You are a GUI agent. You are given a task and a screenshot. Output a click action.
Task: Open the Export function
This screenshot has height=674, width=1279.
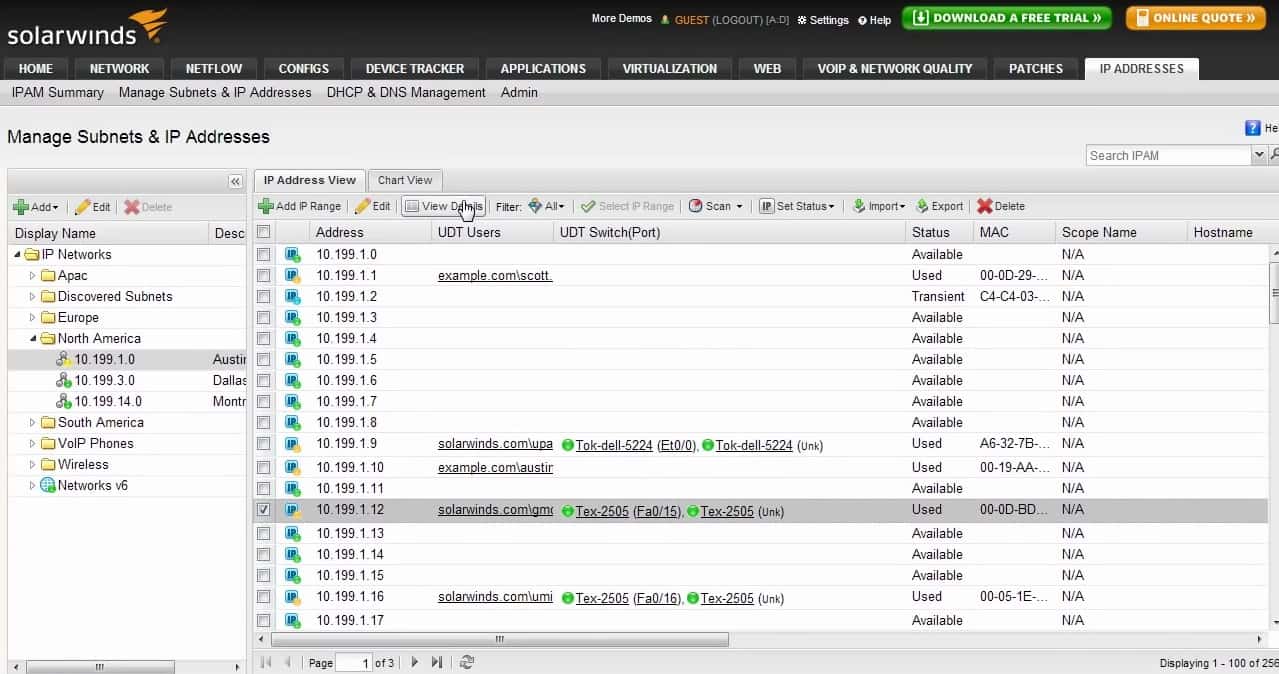pos(938,206)
